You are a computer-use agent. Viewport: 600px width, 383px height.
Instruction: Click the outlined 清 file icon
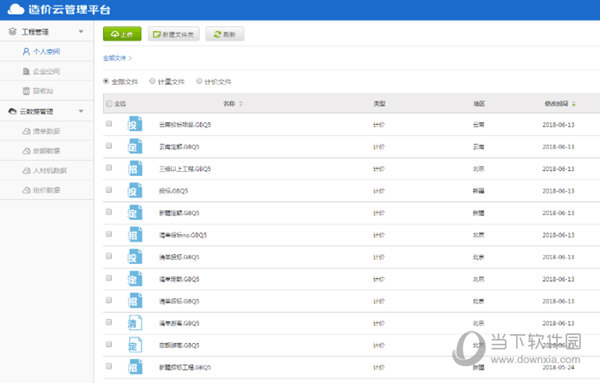(135, 323)
